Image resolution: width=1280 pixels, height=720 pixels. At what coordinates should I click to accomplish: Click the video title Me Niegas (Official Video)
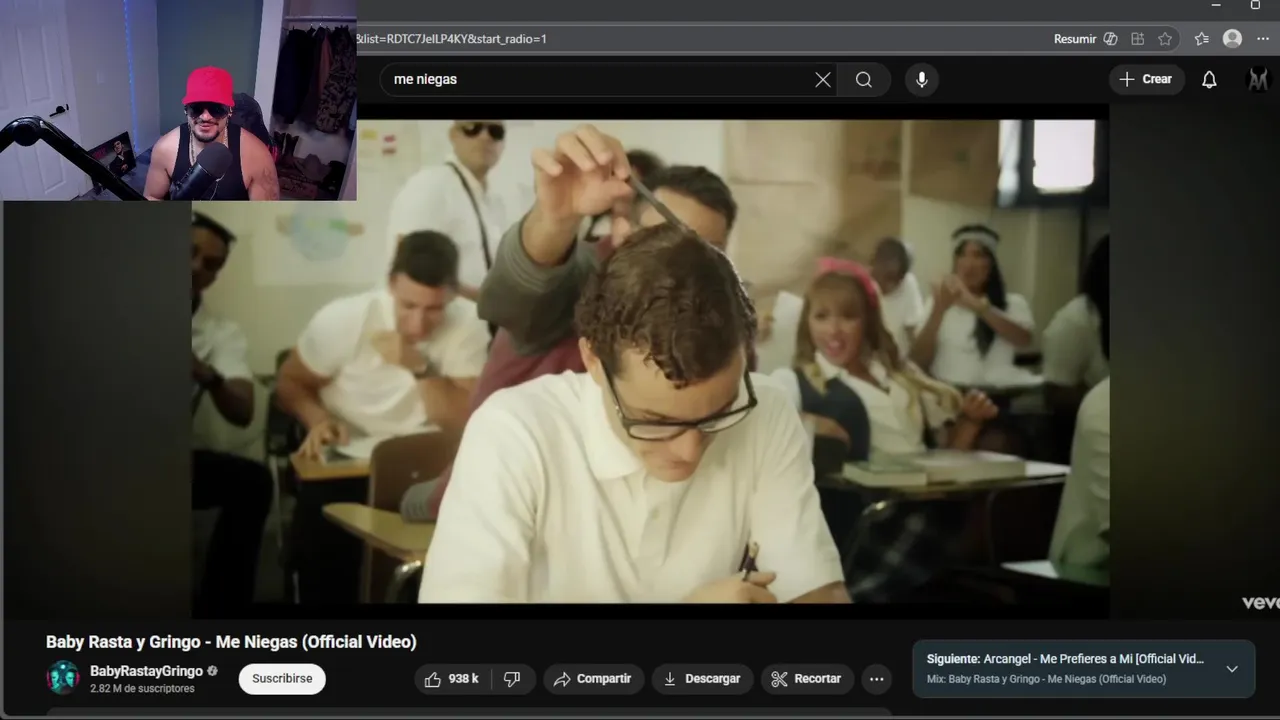click(231, 642)
